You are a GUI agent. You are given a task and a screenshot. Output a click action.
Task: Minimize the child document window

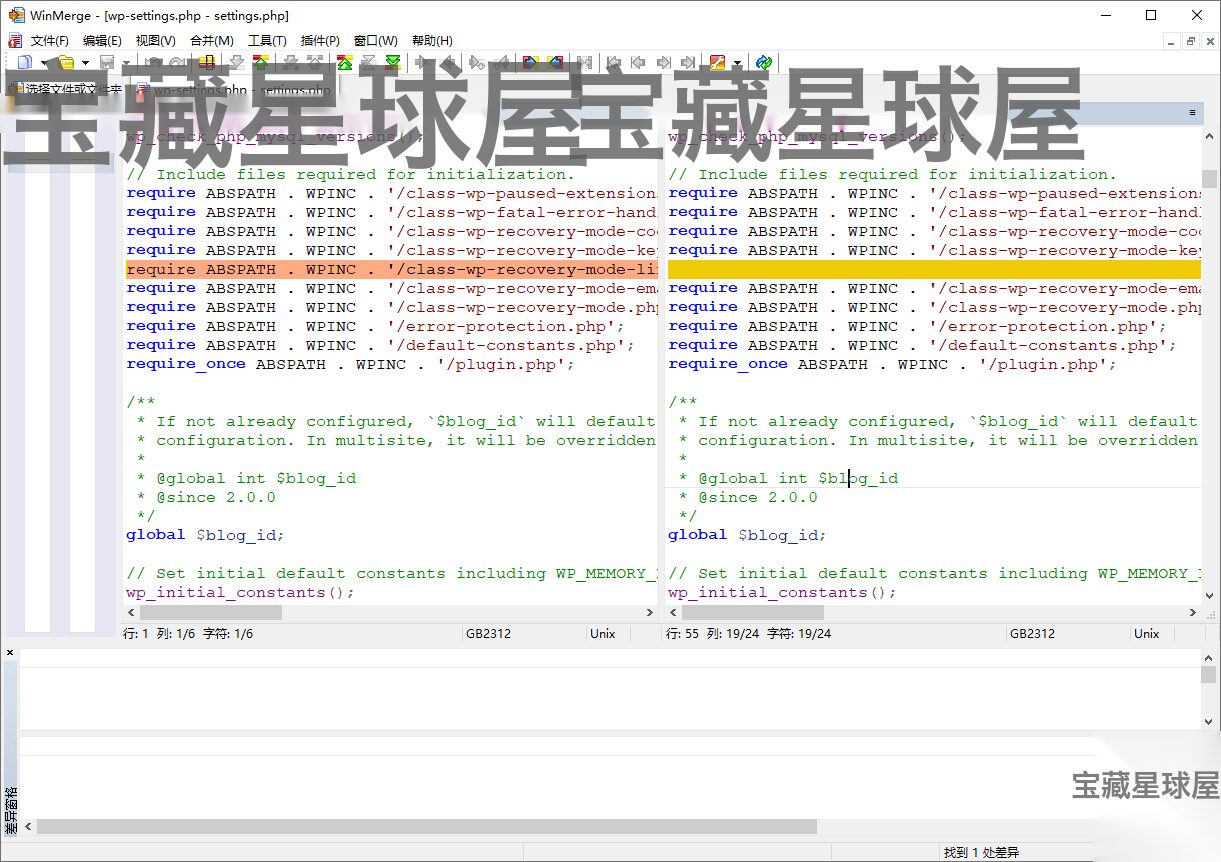click(1171, 41)
